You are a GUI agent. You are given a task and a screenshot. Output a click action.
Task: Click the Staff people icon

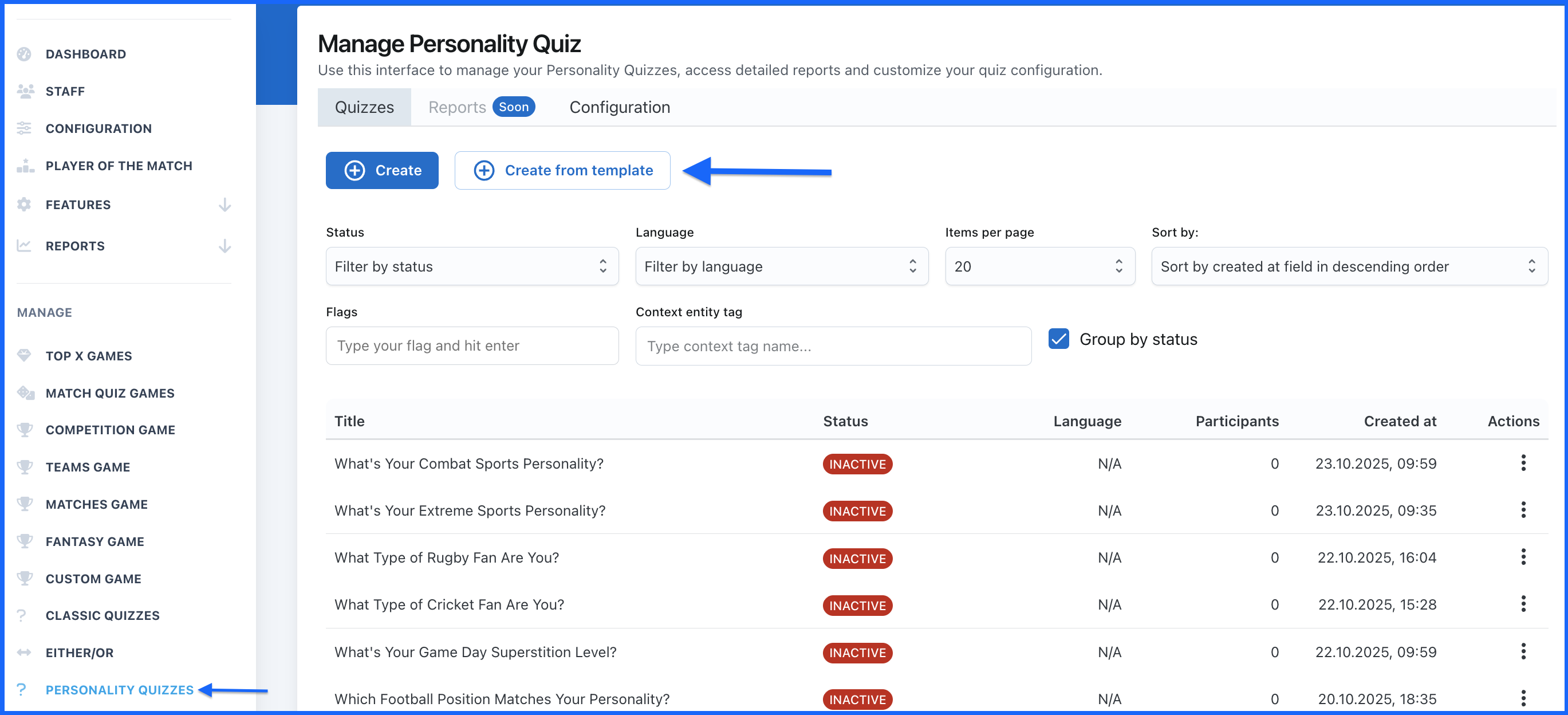point(25,91)
